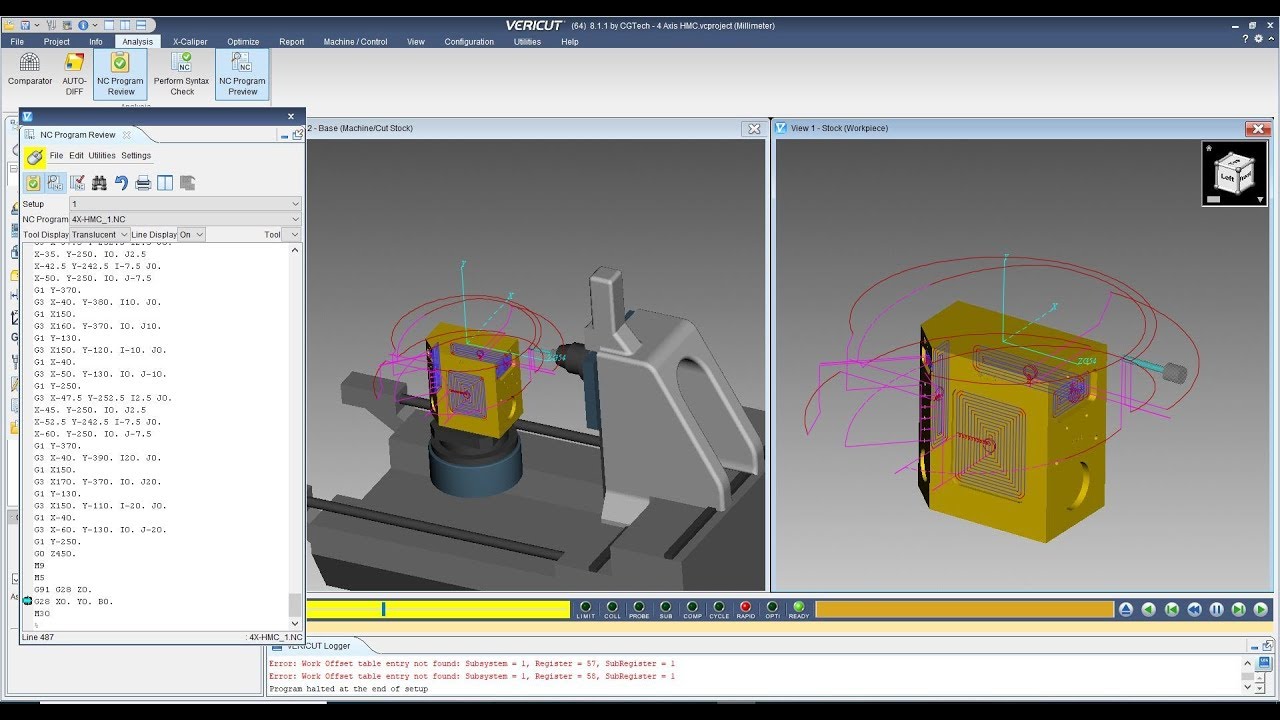Click the view cube in the Workpiece view

(1233, 174)
